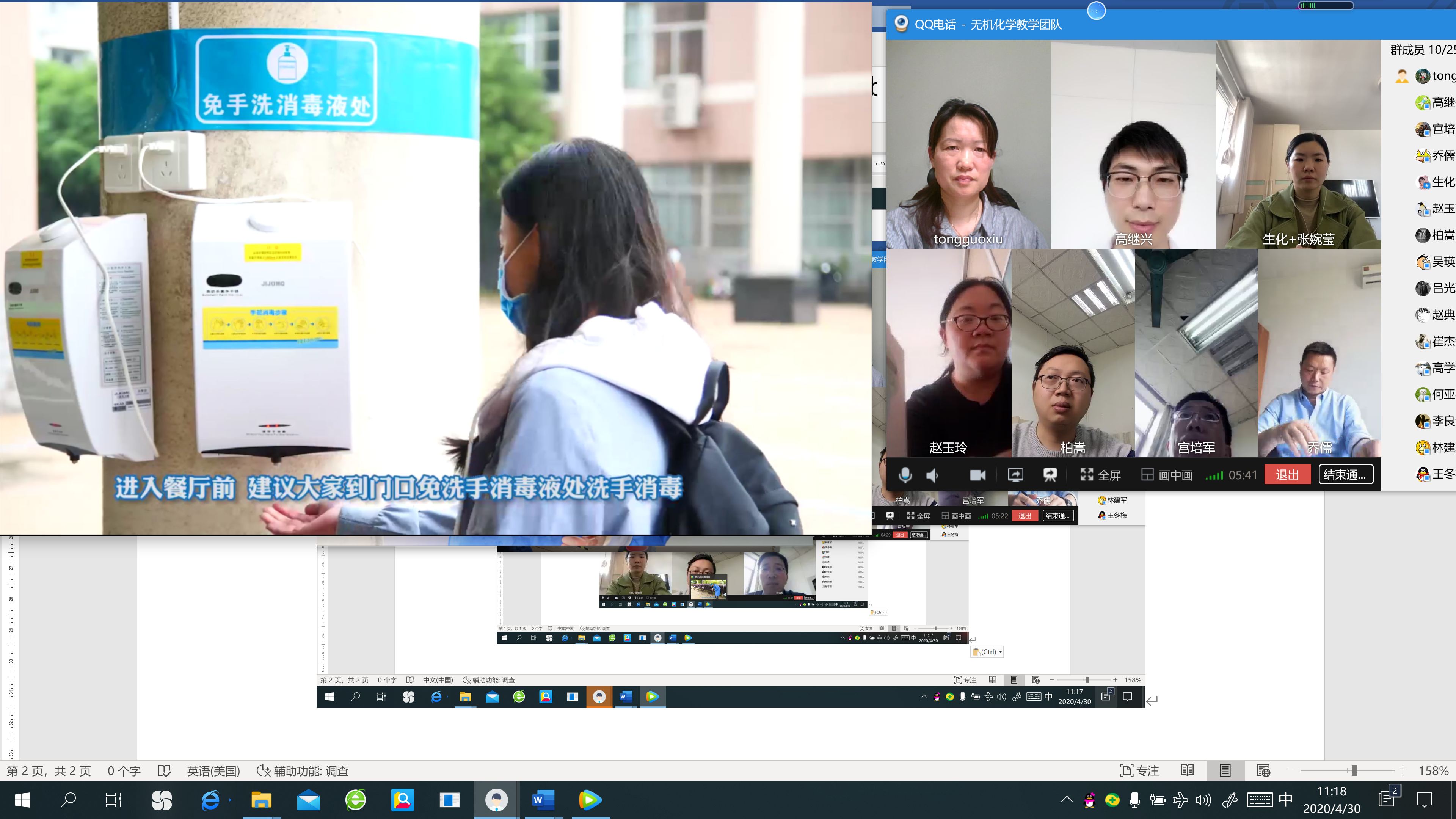Click the battery tray icon
This screenshot has width=1456, height=819.
click(x=1158, y=800)
